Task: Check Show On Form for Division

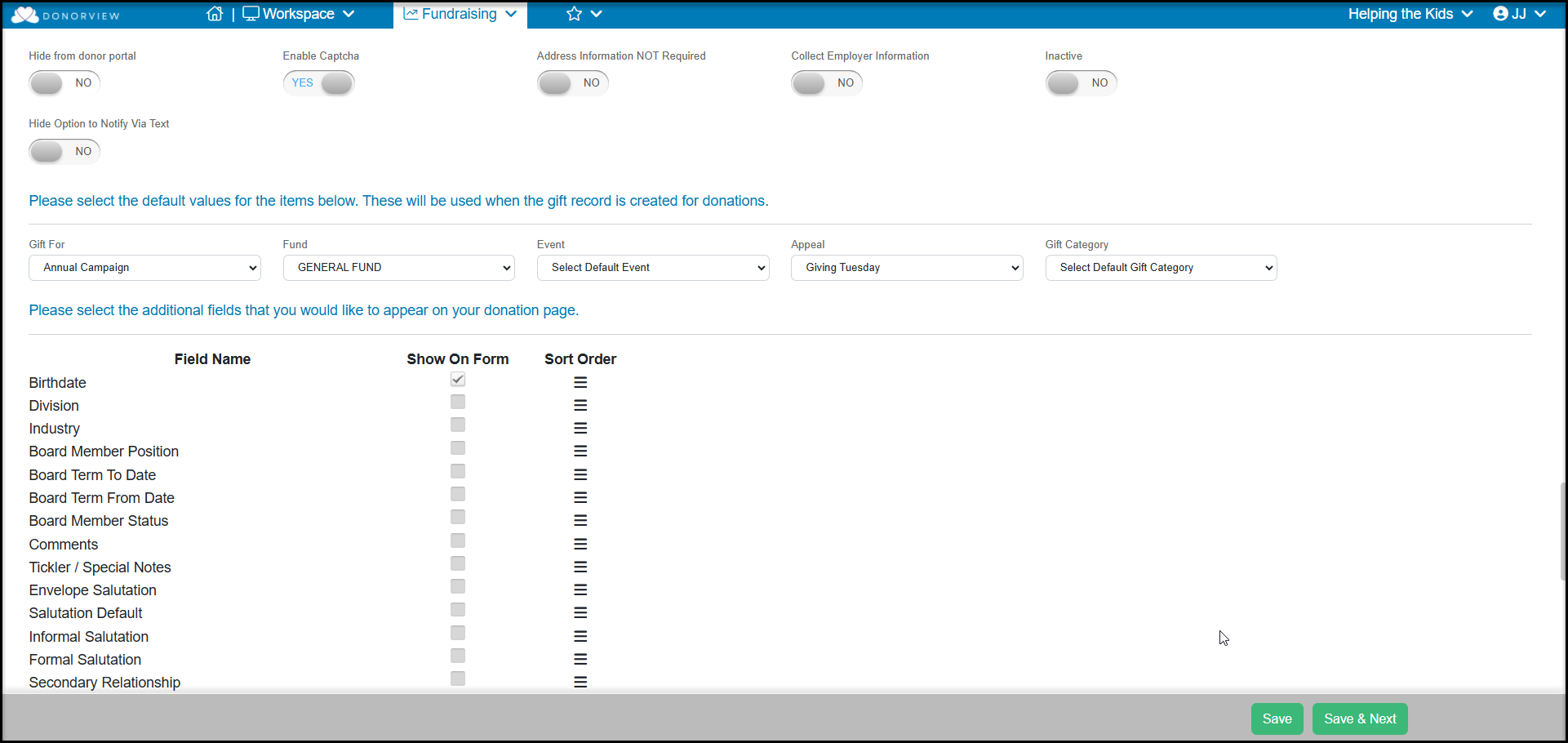Action: point(458,402)
